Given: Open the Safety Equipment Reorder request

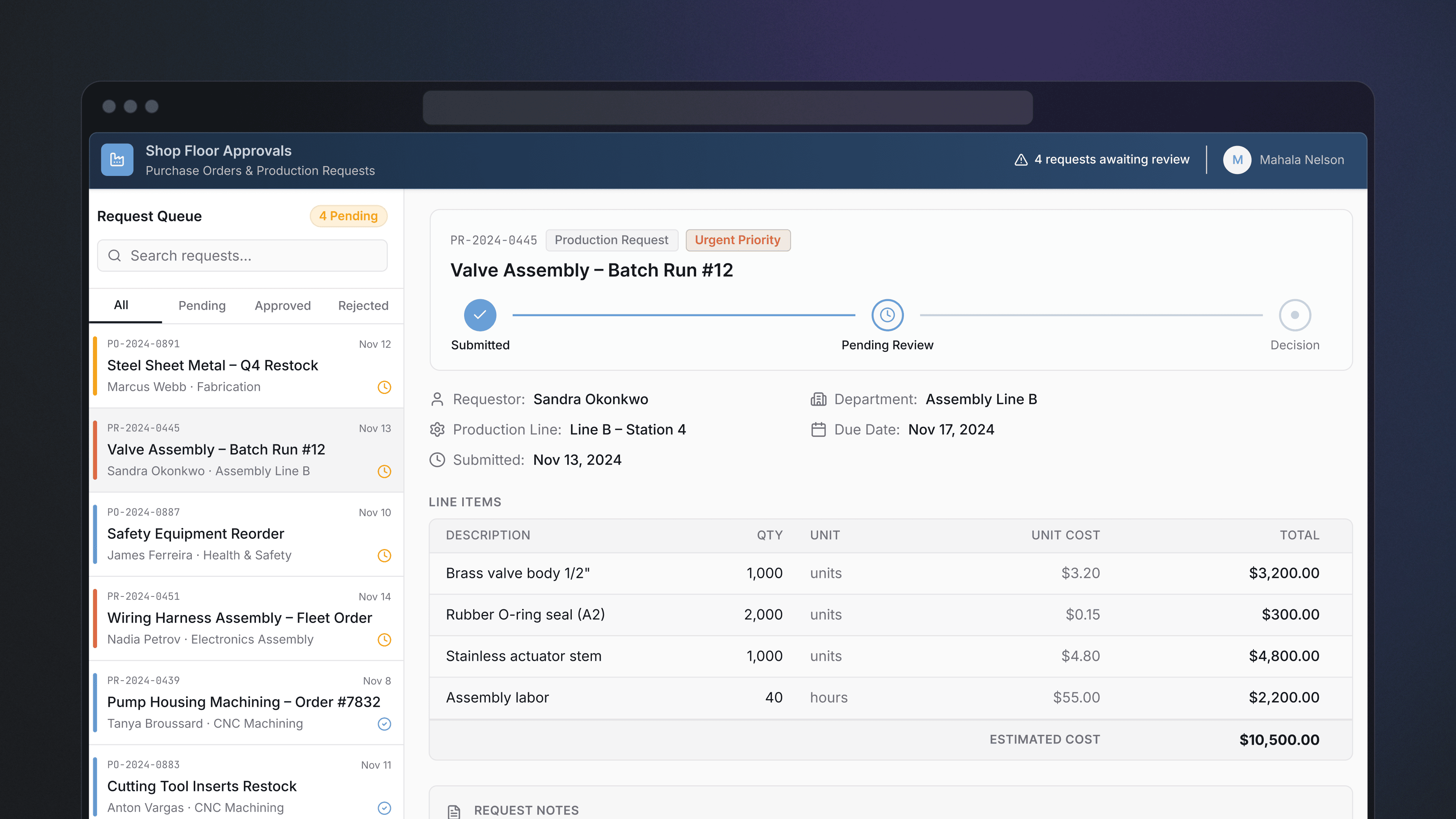Looking at the screenshot, I should [246, 534].
